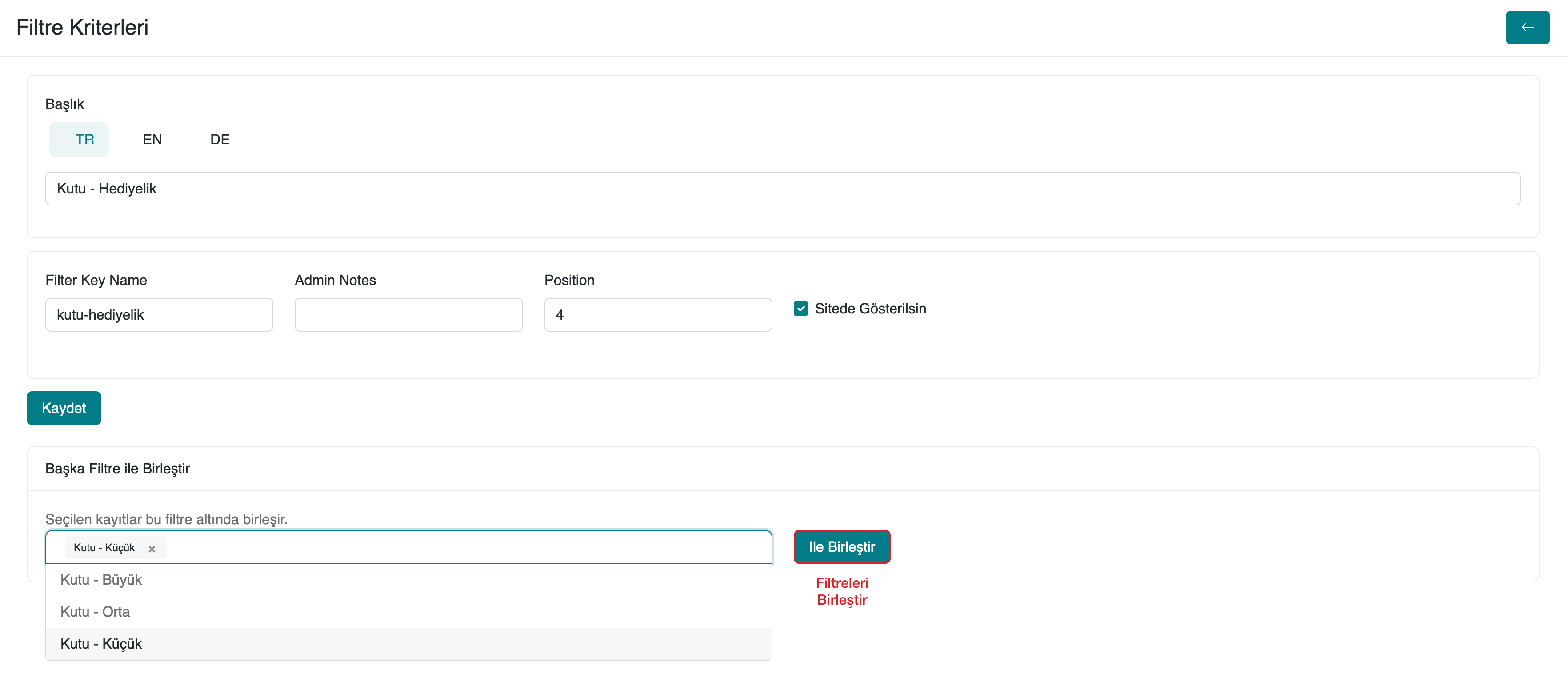This screenshot has height=682, width=1568.
Task: Click the Başka Filtre ile Birleştir header
Action: click(117, 468)
